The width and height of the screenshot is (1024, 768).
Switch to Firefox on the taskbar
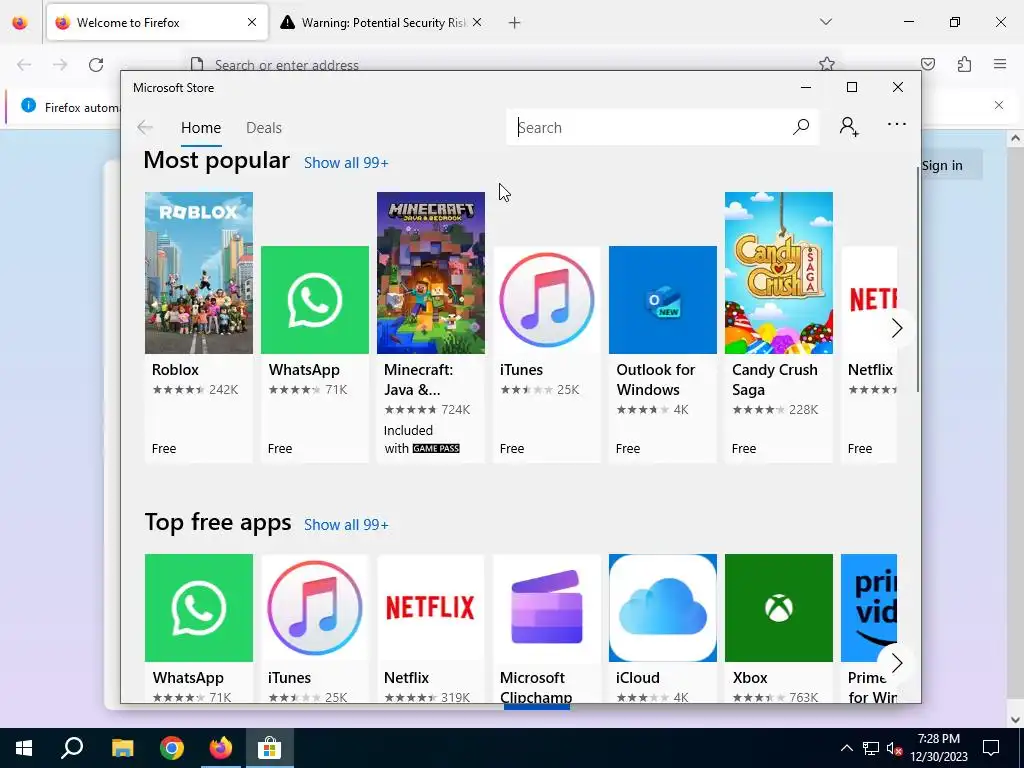tap(221, 748)
